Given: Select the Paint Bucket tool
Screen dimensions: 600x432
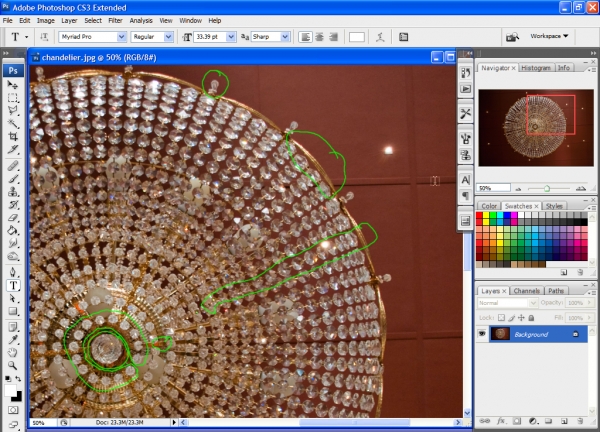Looking at the screenshot, I should (x=13, y=230).
